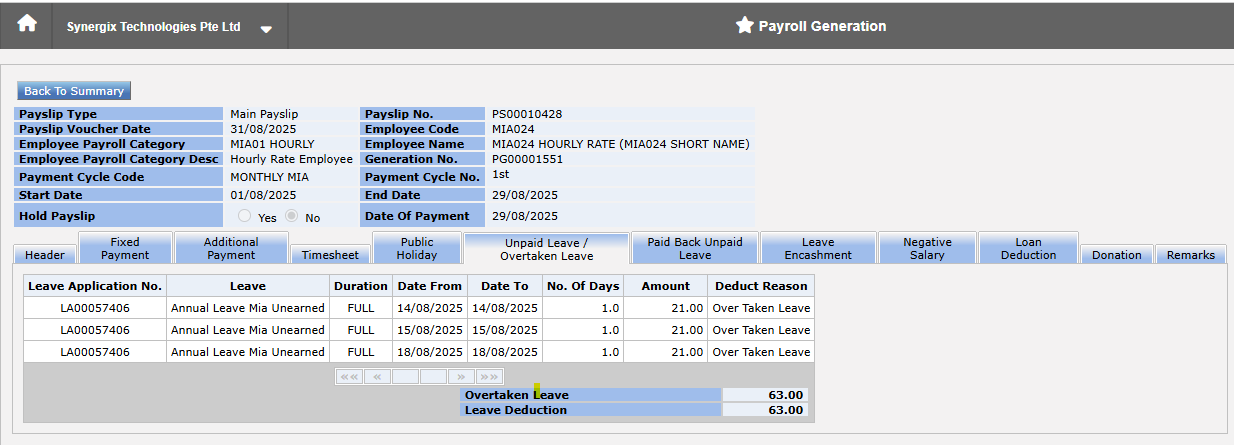Select No for Hold Payslip
This screenshot has height=445, width=1234.
tap(292, 216)
